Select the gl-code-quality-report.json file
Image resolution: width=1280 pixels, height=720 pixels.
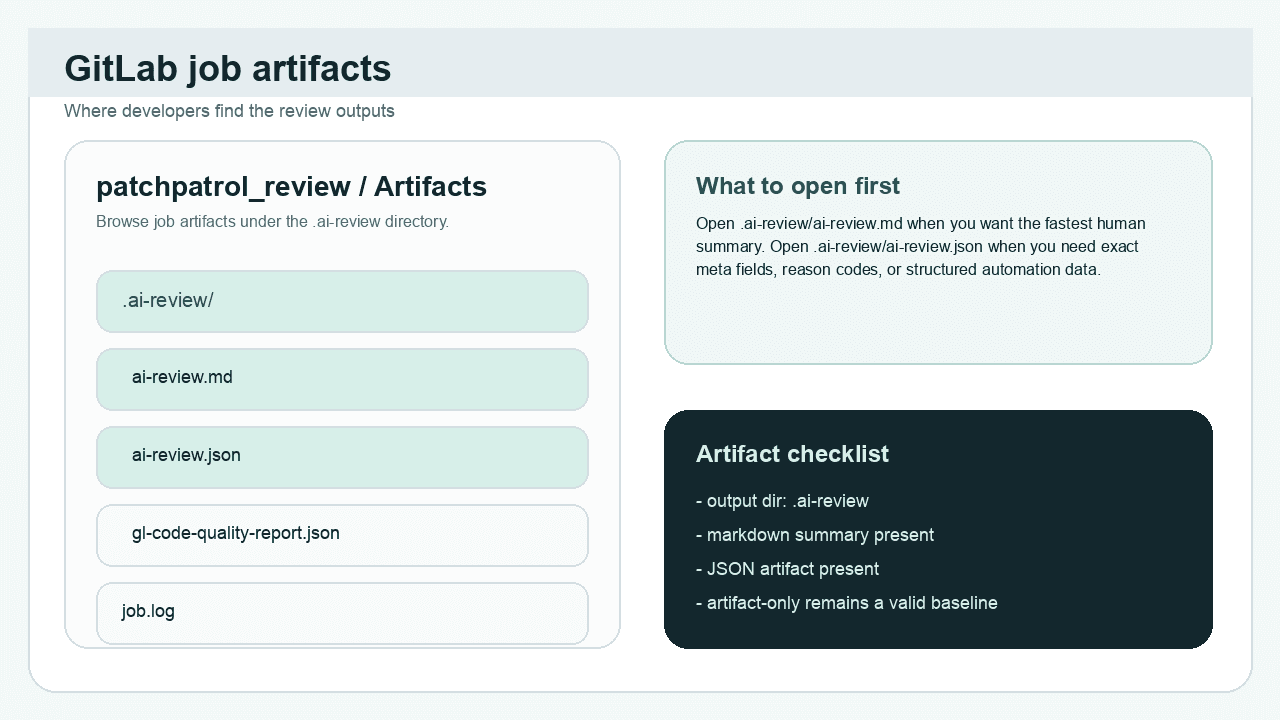click(342, 535)
